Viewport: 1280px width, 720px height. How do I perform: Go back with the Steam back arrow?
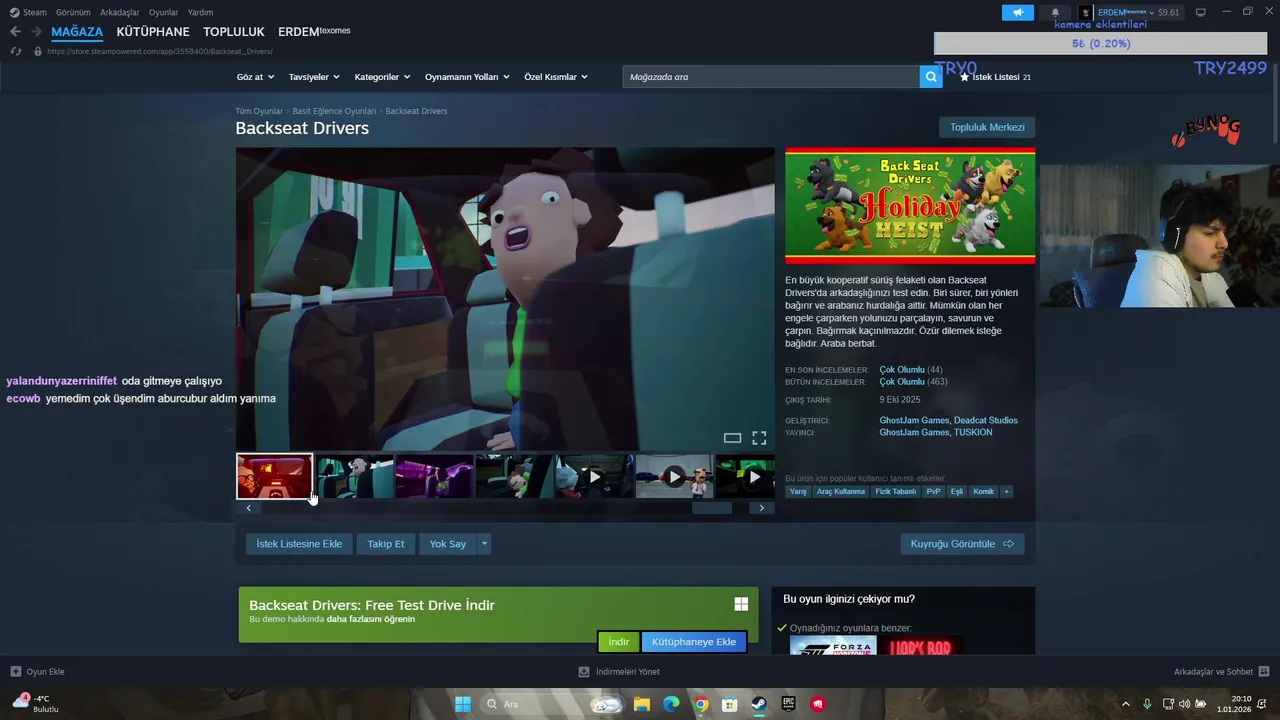(x=15, y=32)
